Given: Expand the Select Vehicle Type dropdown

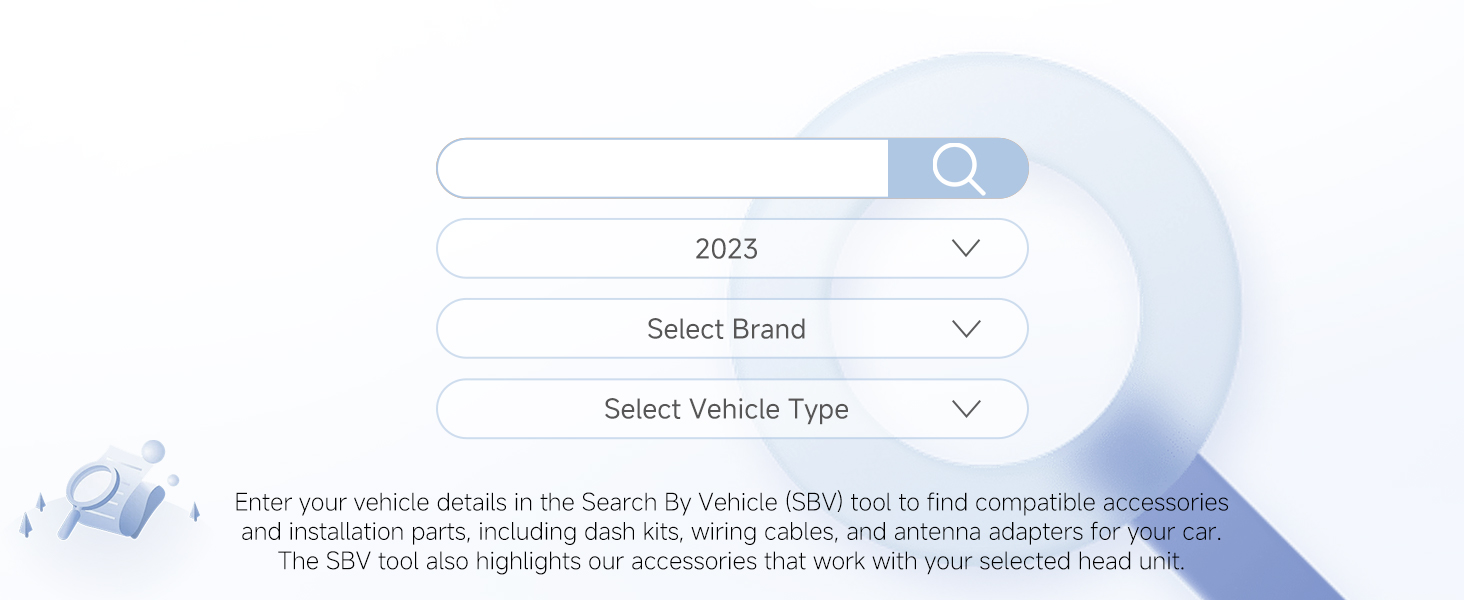Looking at the screenshot, I should coord(732,408).
